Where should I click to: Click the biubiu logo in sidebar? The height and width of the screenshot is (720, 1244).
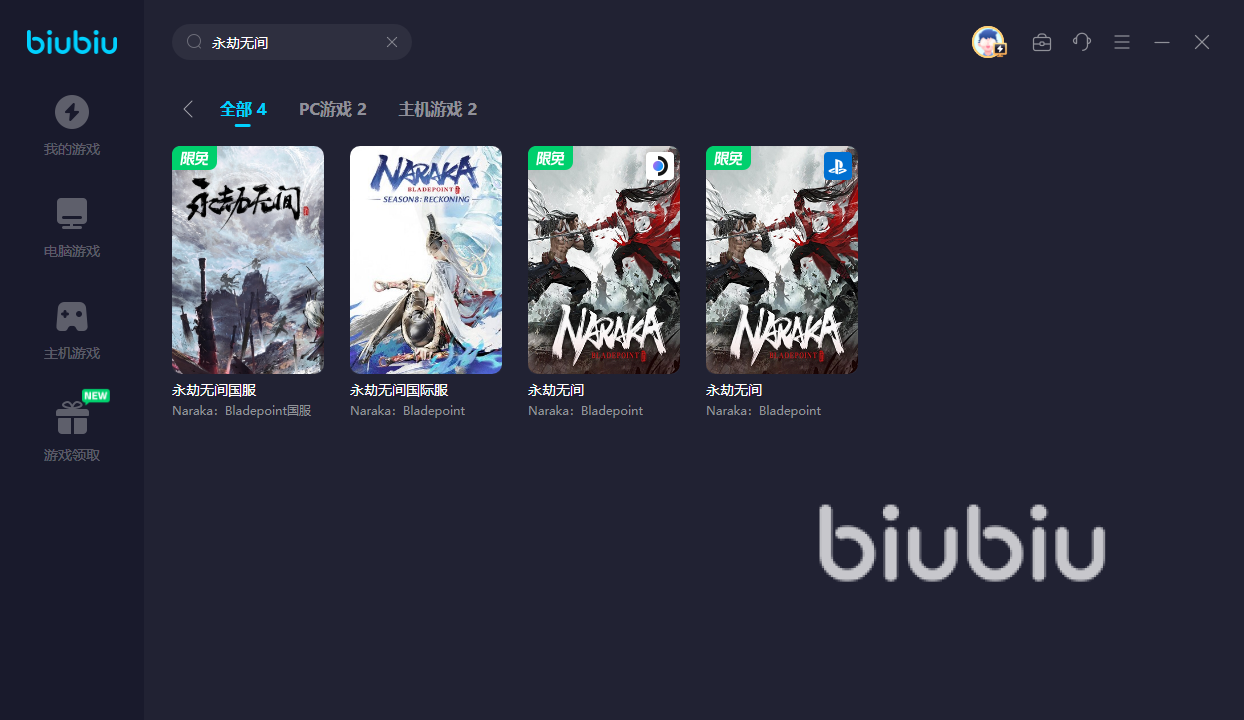tap(72, 42)
